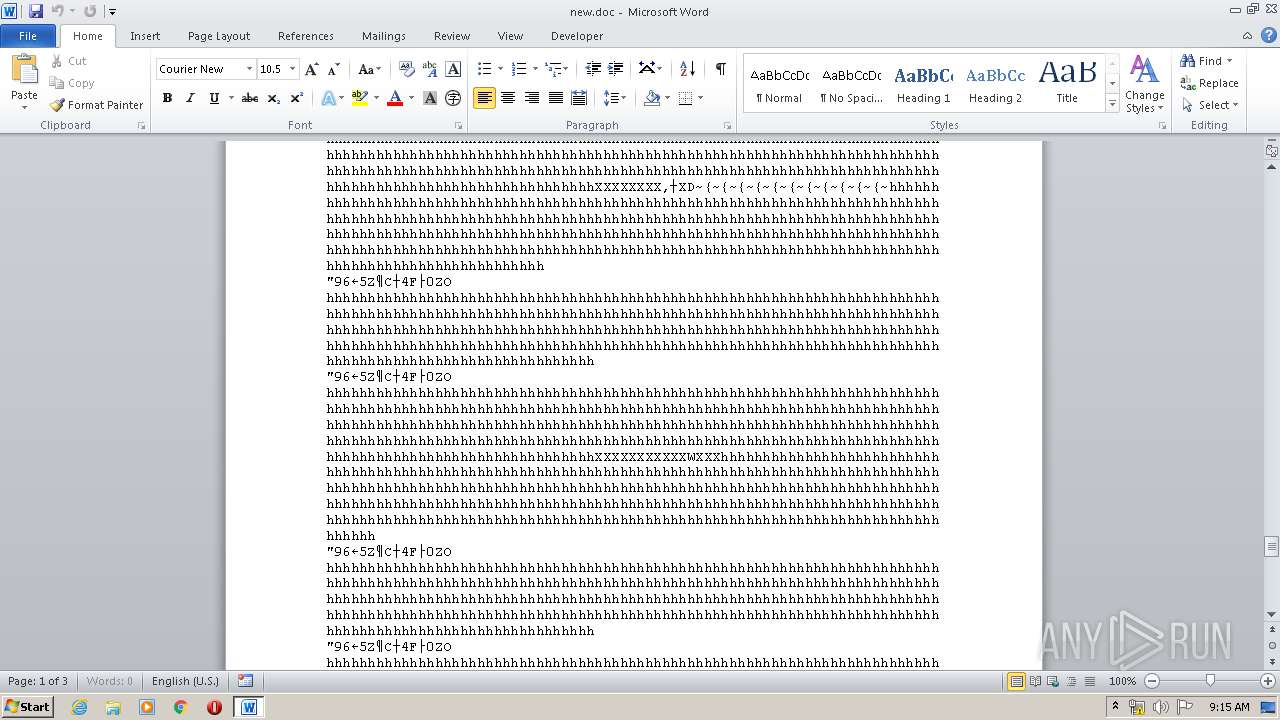1280x720 pixels.
Task: Apply red font color
Action: [x=395, y=98]
